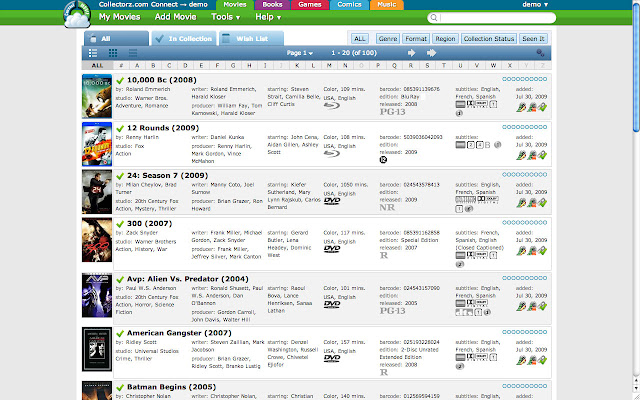Open the demo user dropdown

(535, 4)
